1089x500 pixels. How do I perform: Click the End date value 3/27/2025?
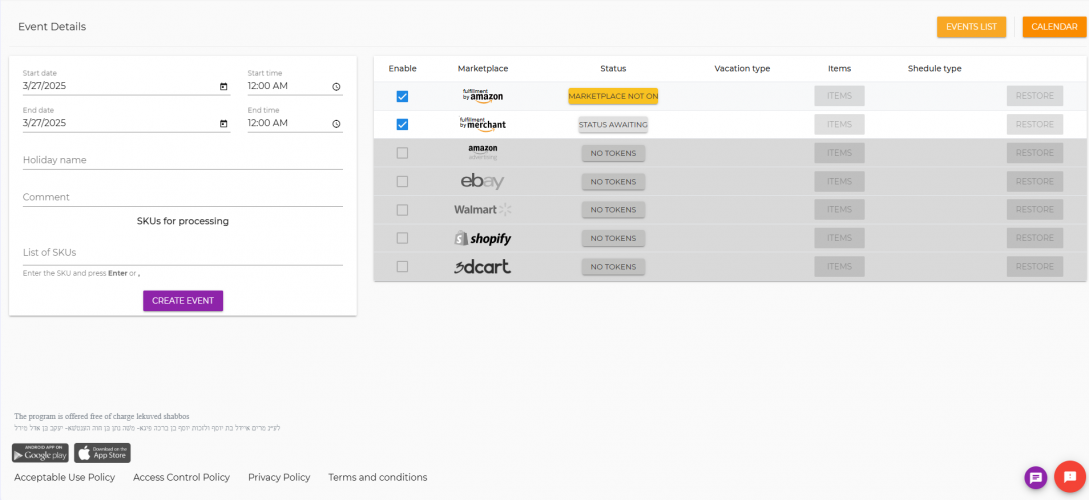[44, 123]
